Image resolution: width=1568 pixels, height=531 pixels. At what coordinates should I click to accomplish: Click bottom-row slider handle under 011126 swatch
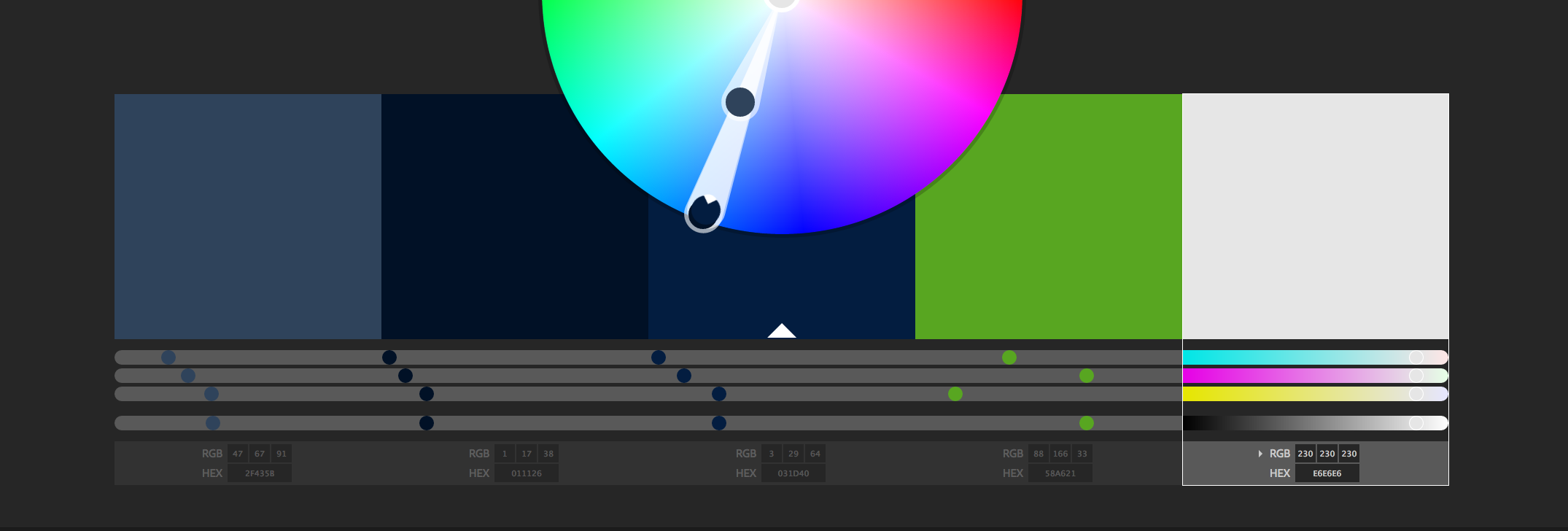coord(427,423)
